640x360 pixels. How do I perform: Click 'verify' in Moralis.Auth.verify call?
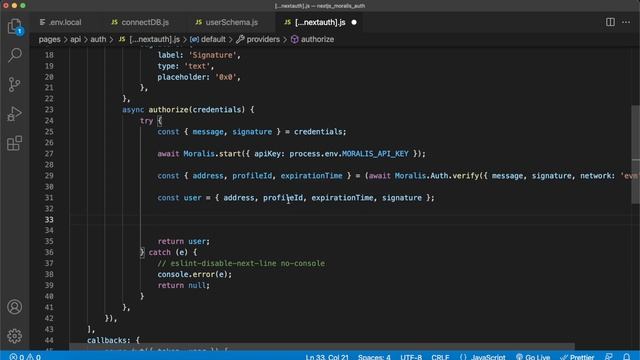coord(465,176)
